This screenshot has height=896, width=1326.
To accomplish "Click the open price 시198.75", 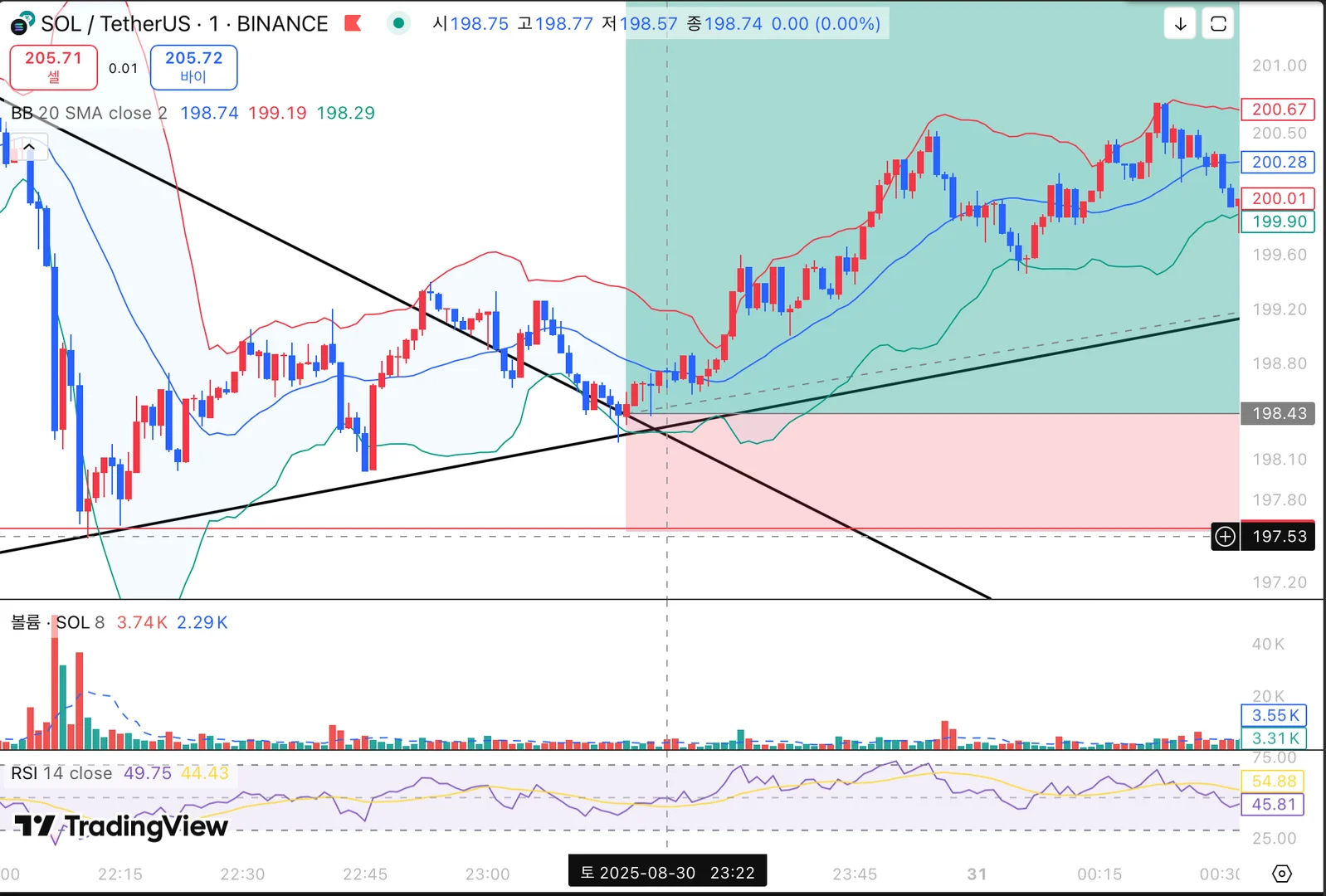I will (x=470, y=24).
